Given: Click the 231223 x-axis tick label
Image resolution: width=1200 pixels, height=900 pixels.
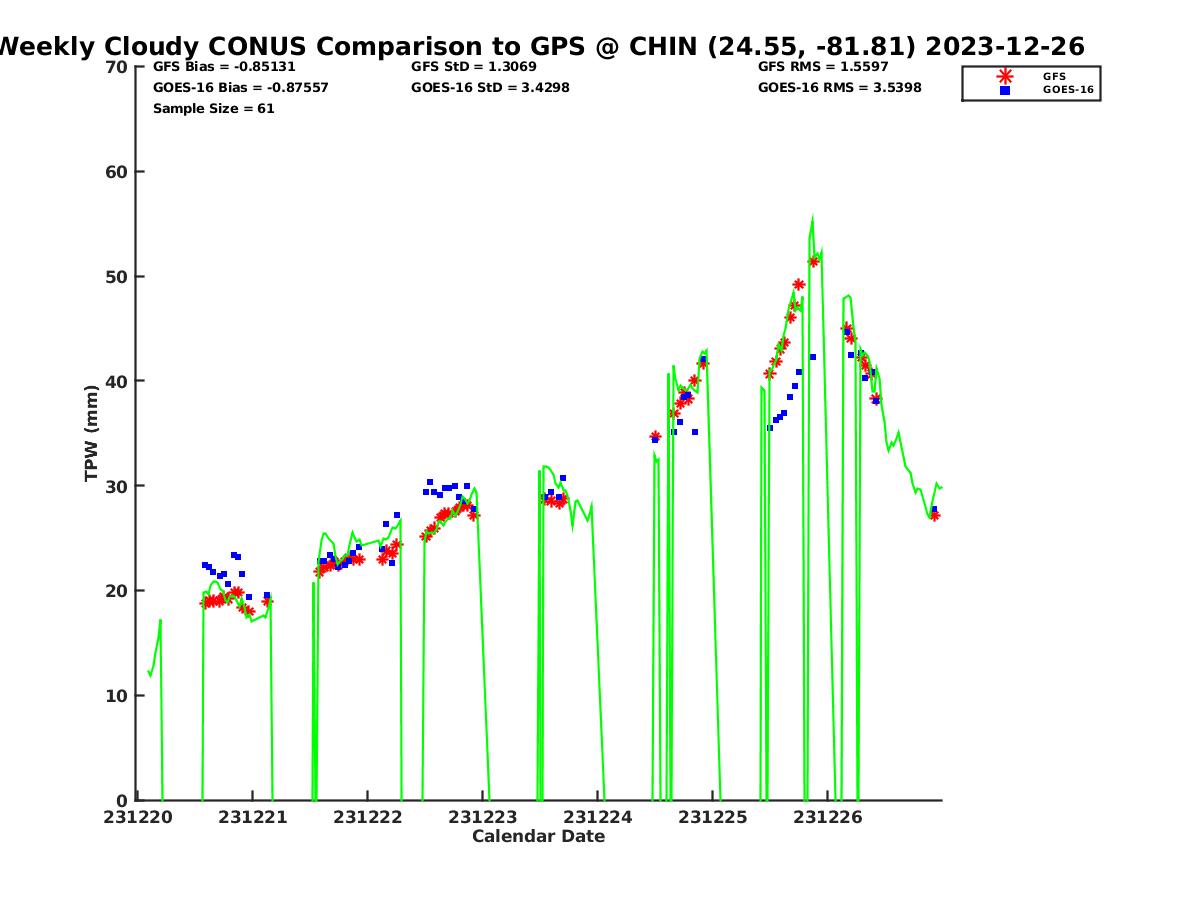Looking at the screenshot, I should [x=484, y=817].
